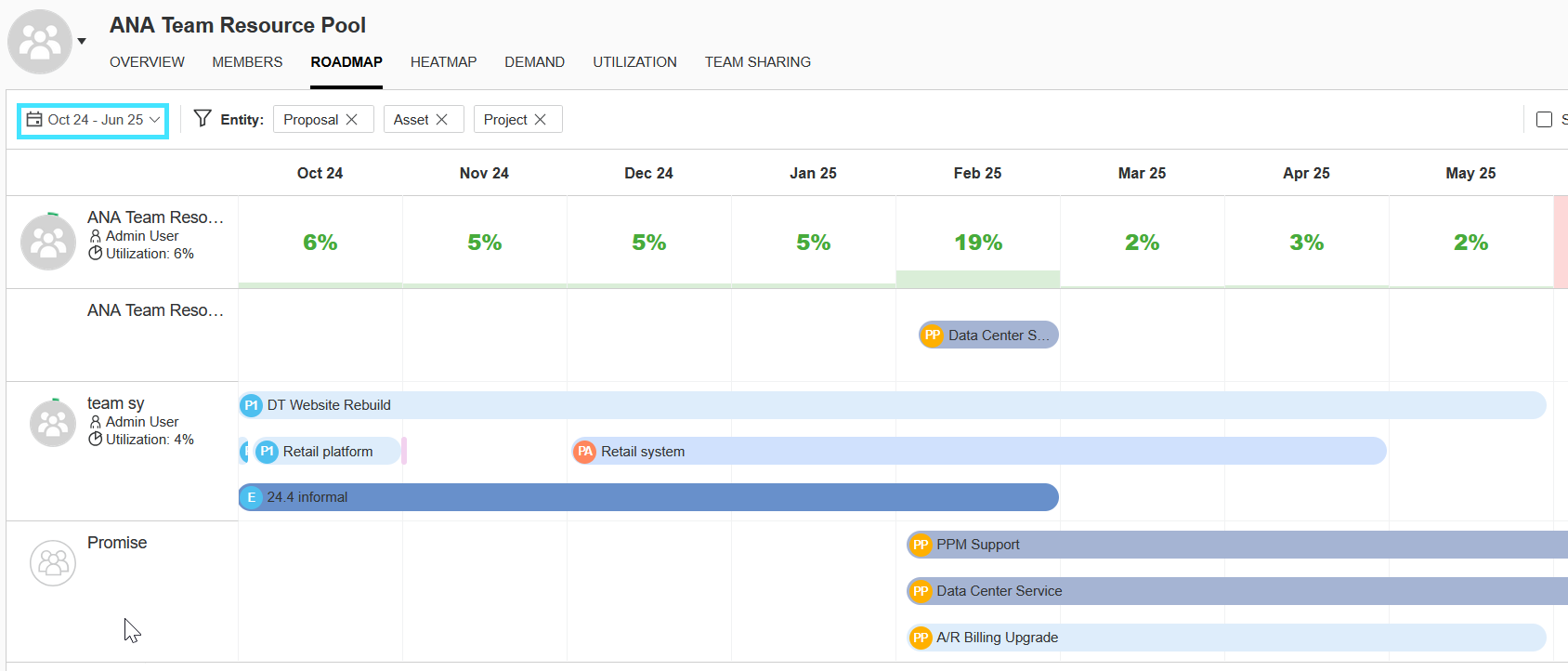The width and height of the screenshot is (1568, 671).
Task: Open the Utilization tab
Action: point(634,62)
